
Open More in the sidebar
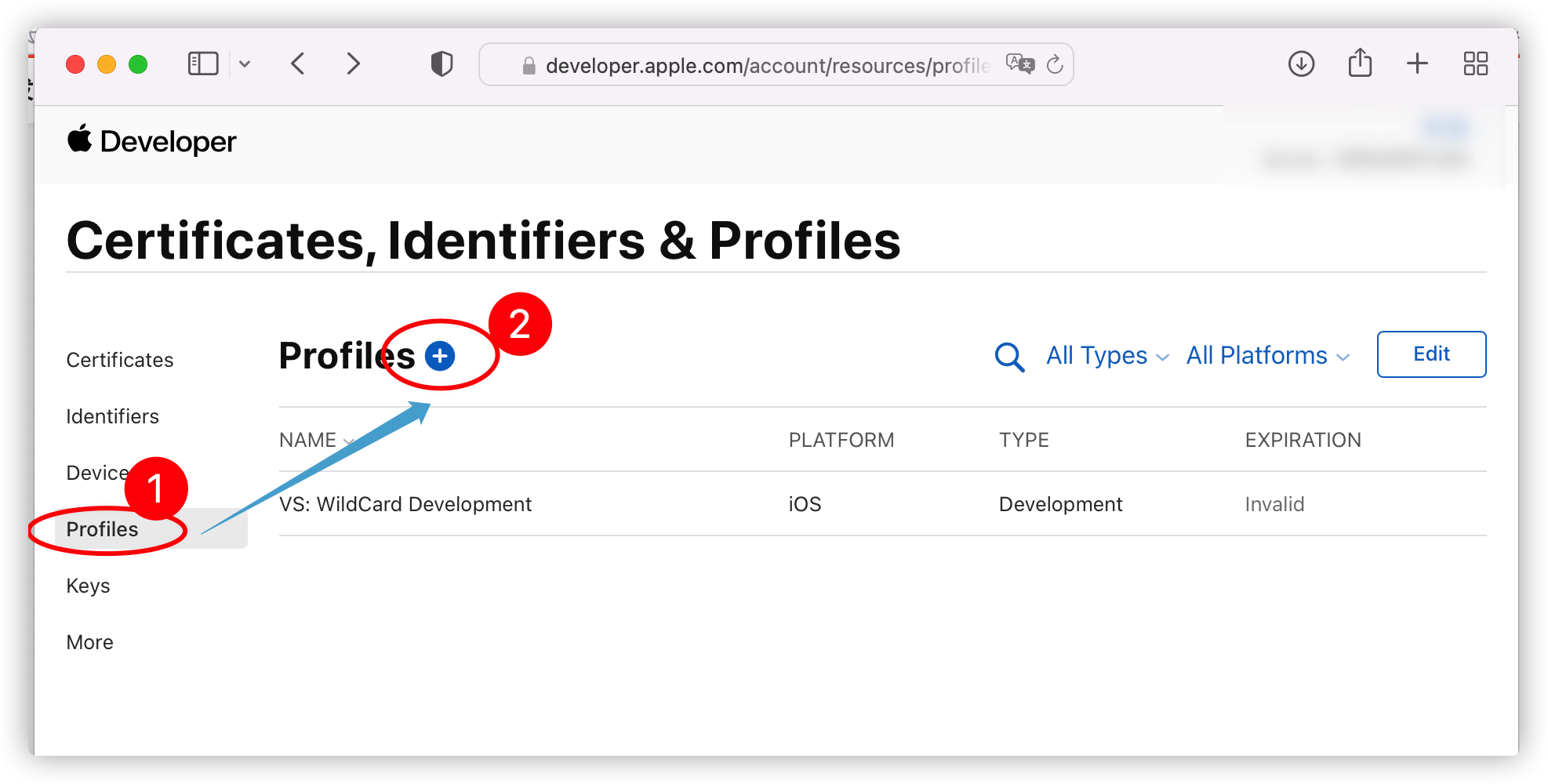pyautogui.click(x=90, y=642)
